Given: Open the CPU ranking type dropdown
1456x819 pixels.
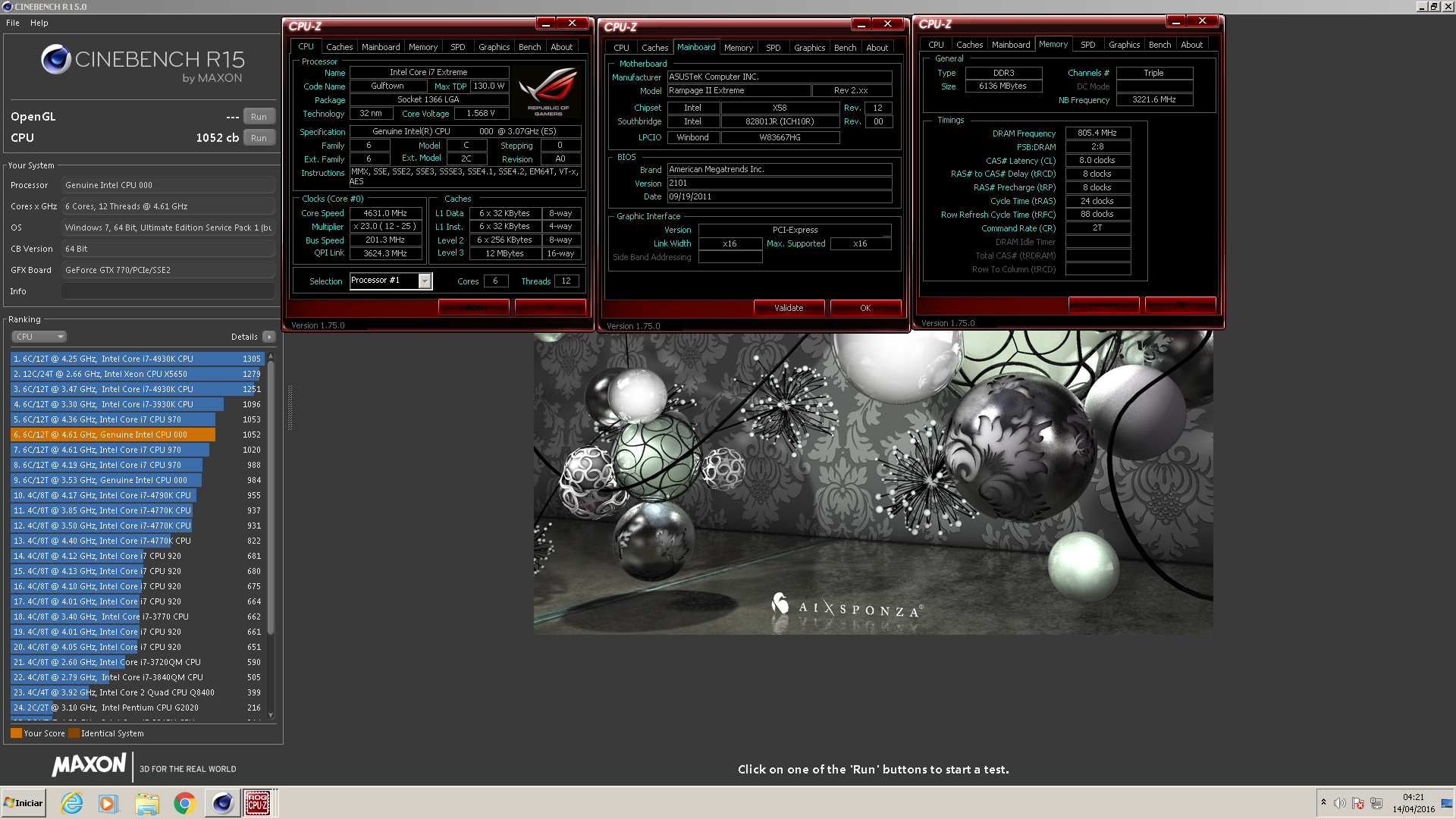Looking at the screenshot, I should point(39,337).
